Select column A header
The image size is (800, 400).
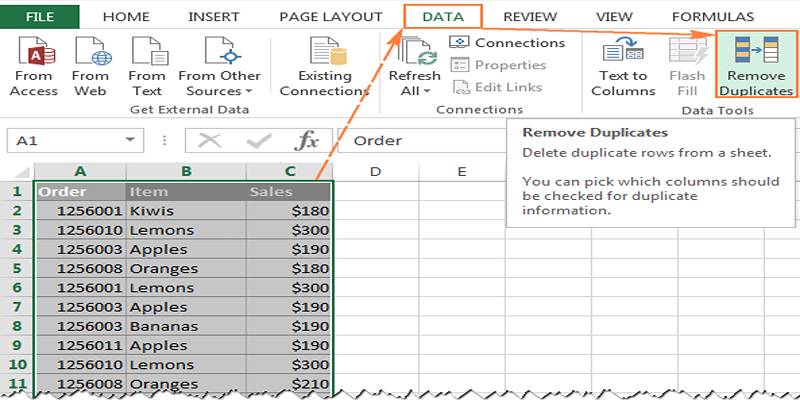[x=80, y=171]
